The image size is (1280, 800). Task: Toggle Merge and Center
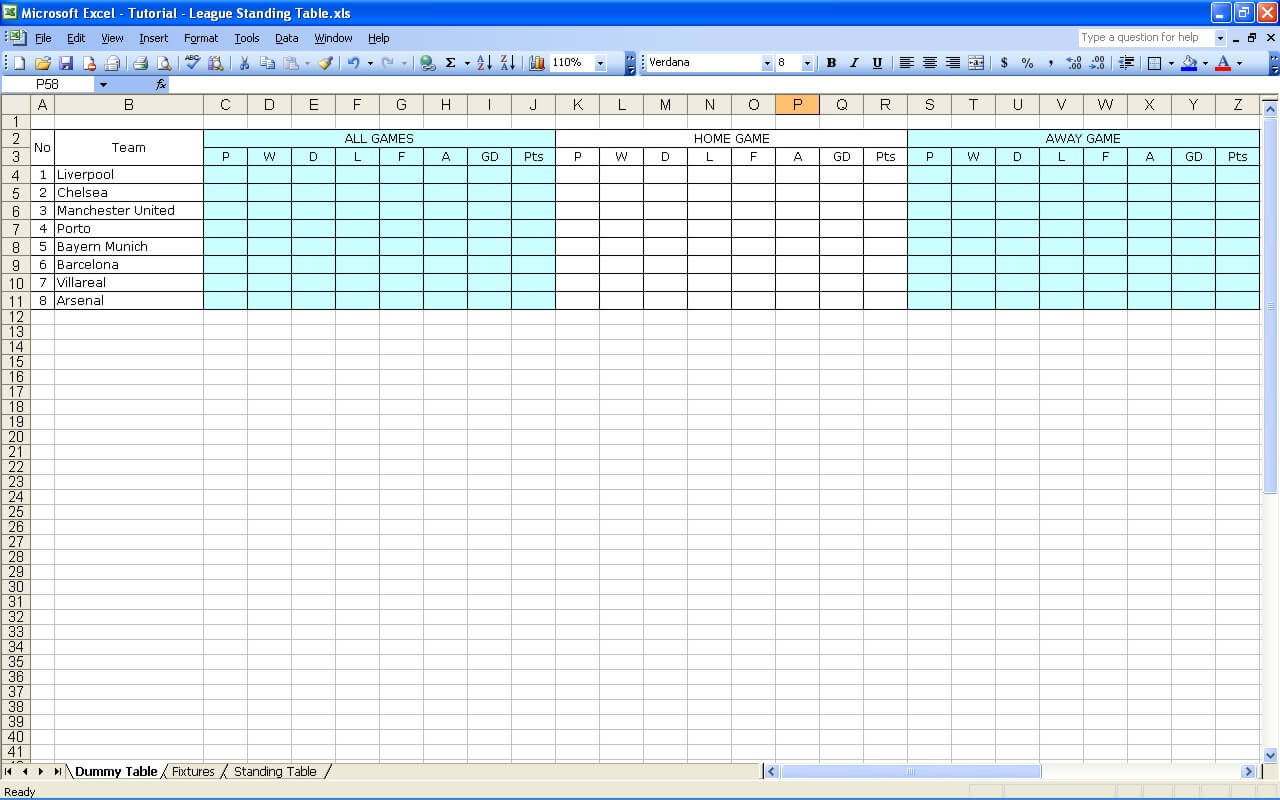tap(976, 63)
